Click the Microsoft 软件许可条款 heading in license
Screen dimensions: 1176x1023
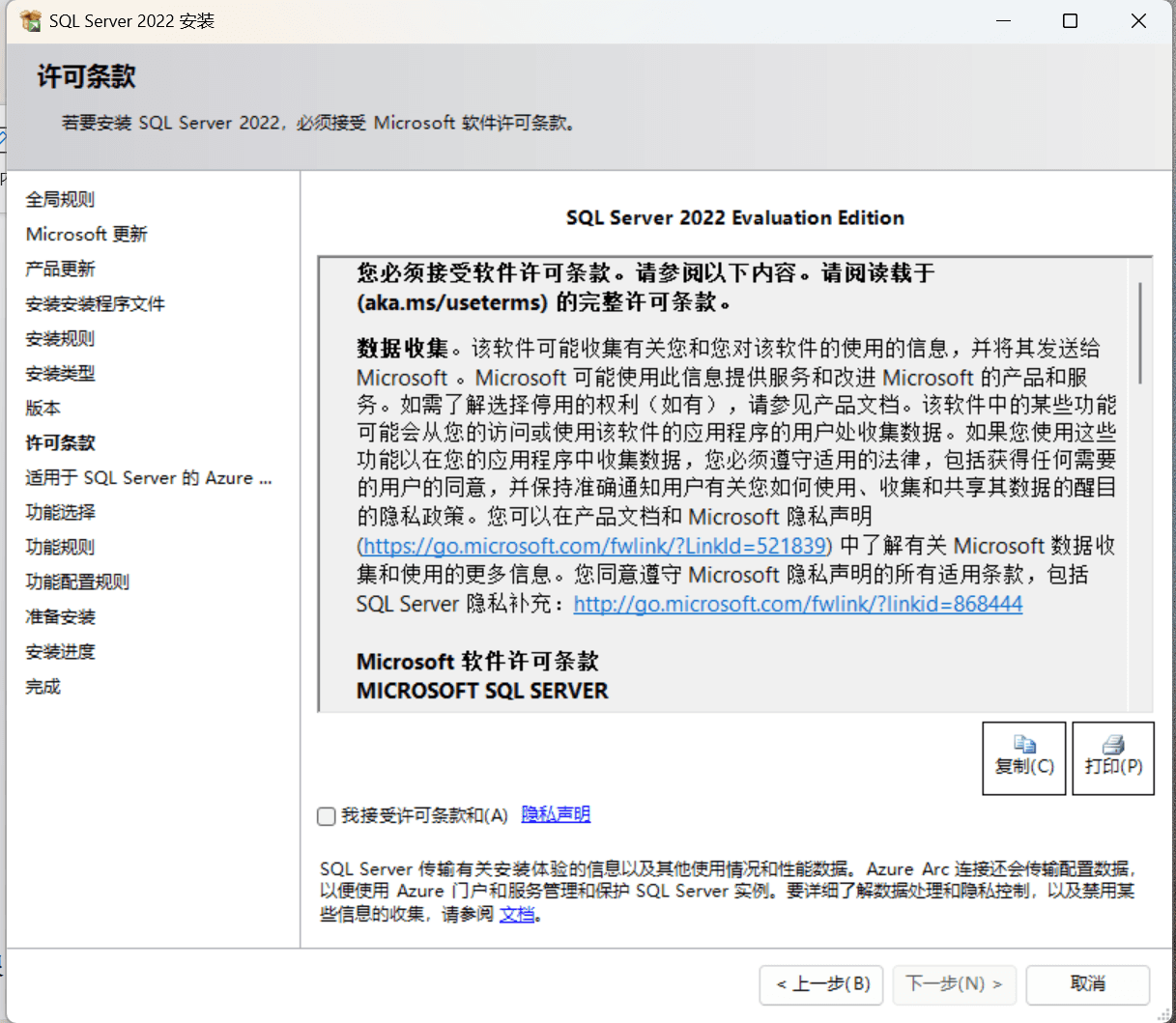(x=477, y=662)
